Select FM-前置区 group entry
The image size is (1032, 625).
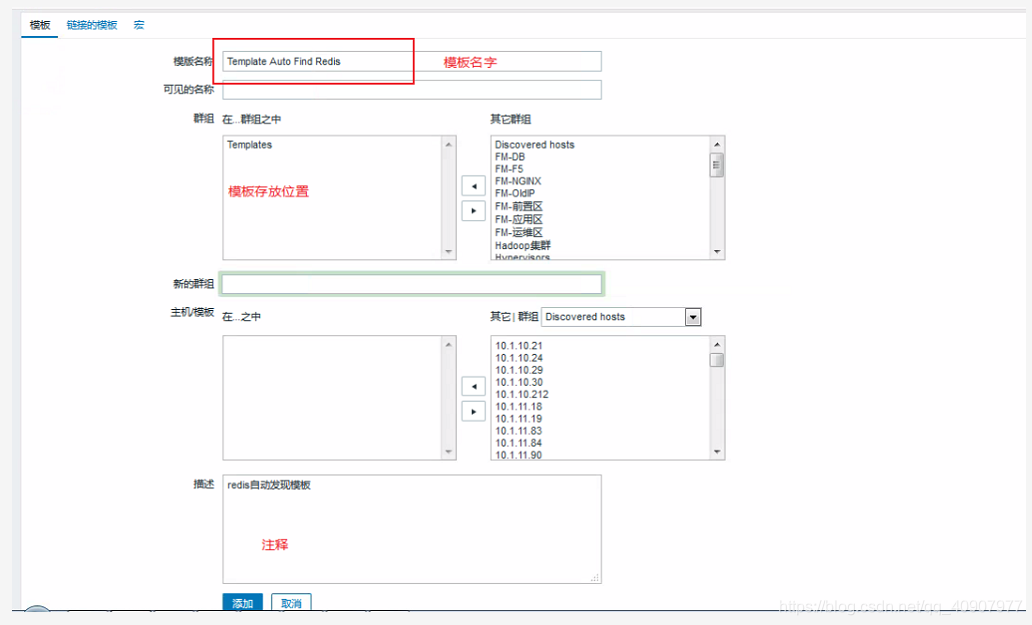519,207
